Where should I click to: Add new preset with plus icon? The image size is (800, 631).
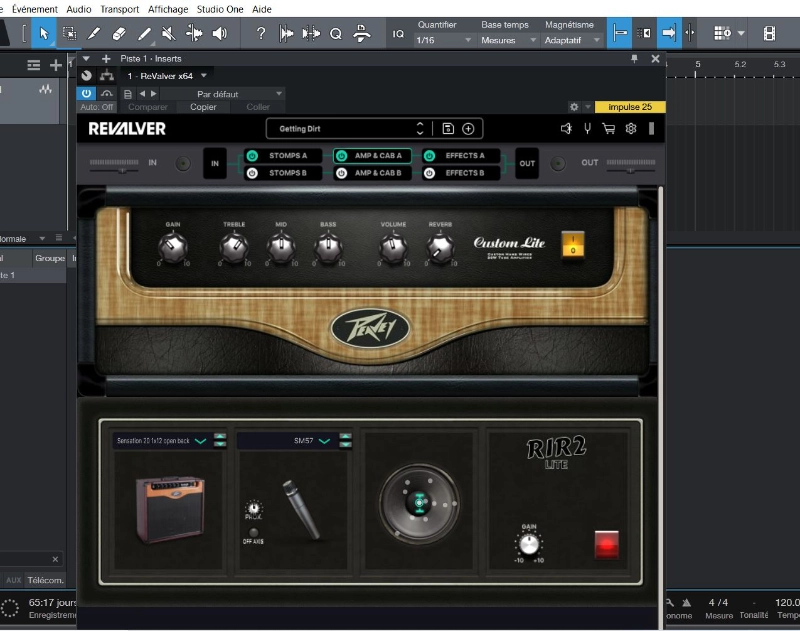[468, 129]
